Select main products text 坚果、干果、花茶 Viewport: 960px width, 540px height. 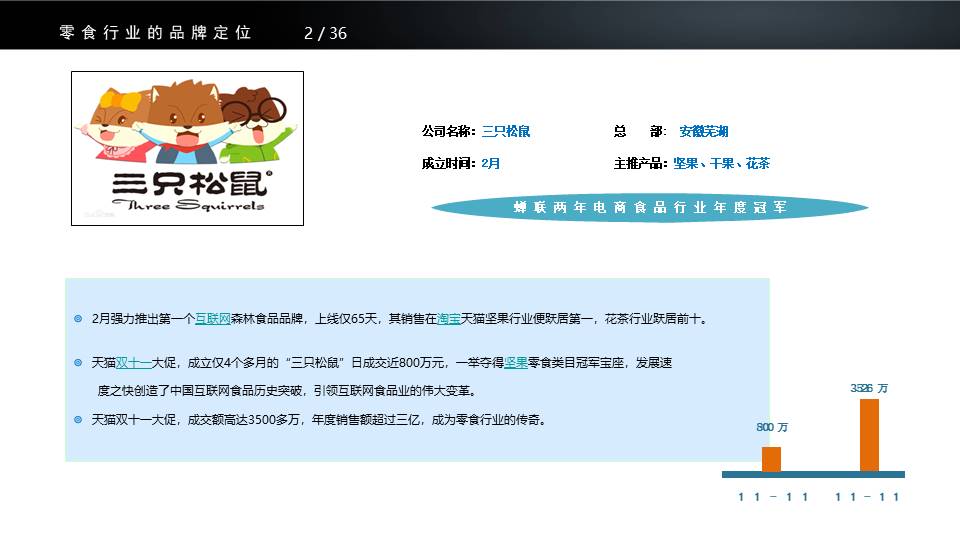point(721,163)
